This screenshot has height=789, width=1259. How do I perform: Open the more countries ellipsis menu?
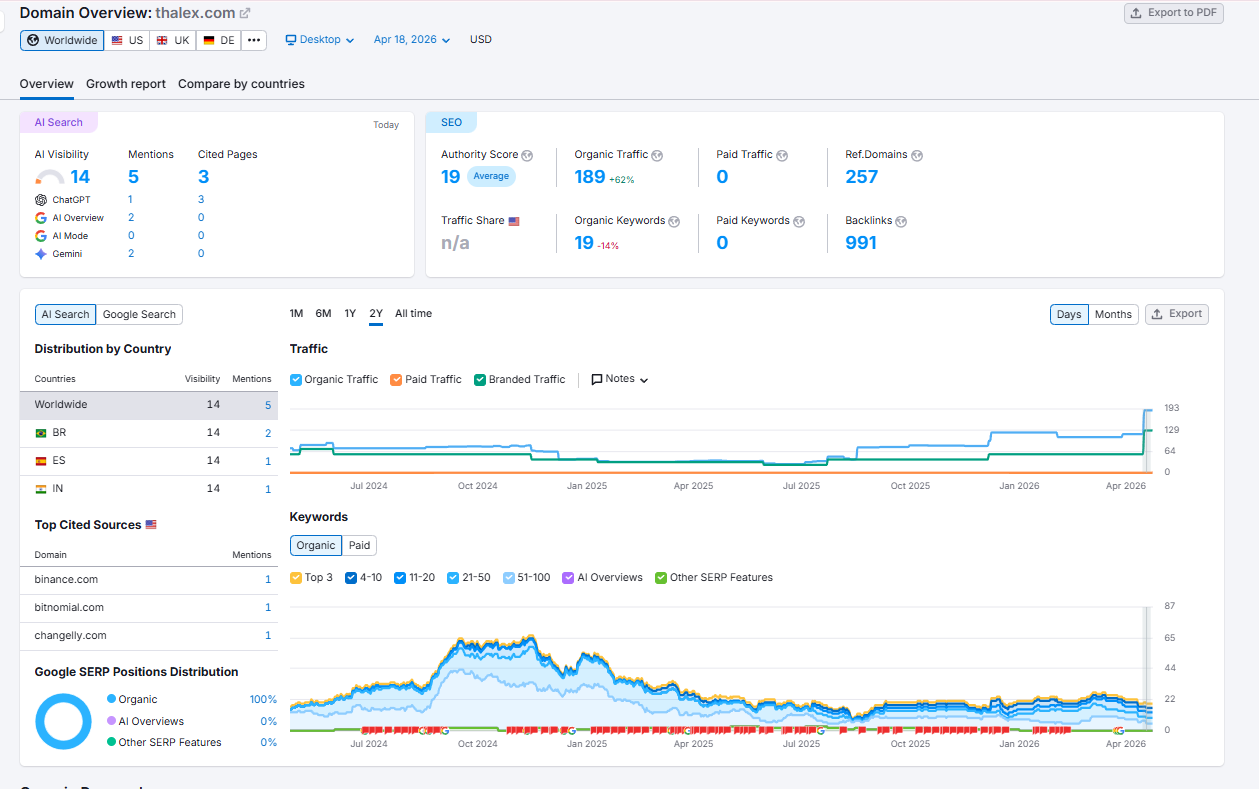(254, 41)
